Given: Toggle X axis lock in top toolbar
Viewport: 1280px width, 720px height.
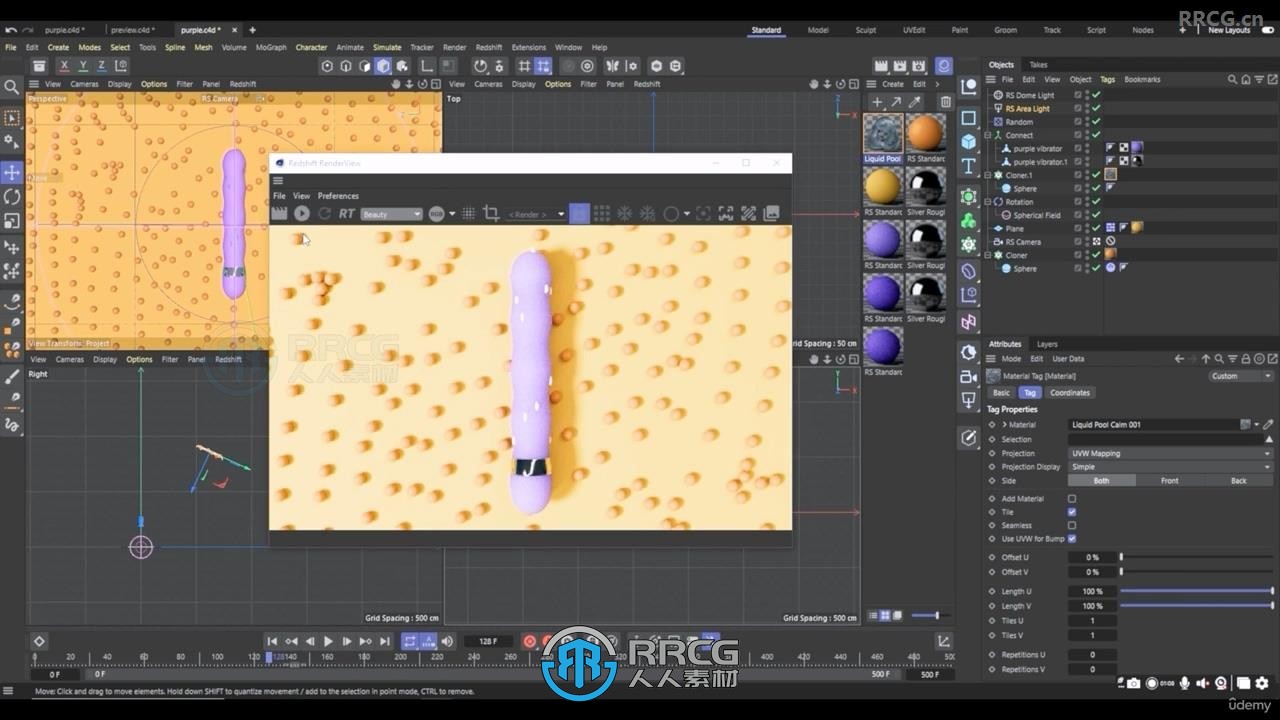Looking at the screenshot, I should coord(64,66).
